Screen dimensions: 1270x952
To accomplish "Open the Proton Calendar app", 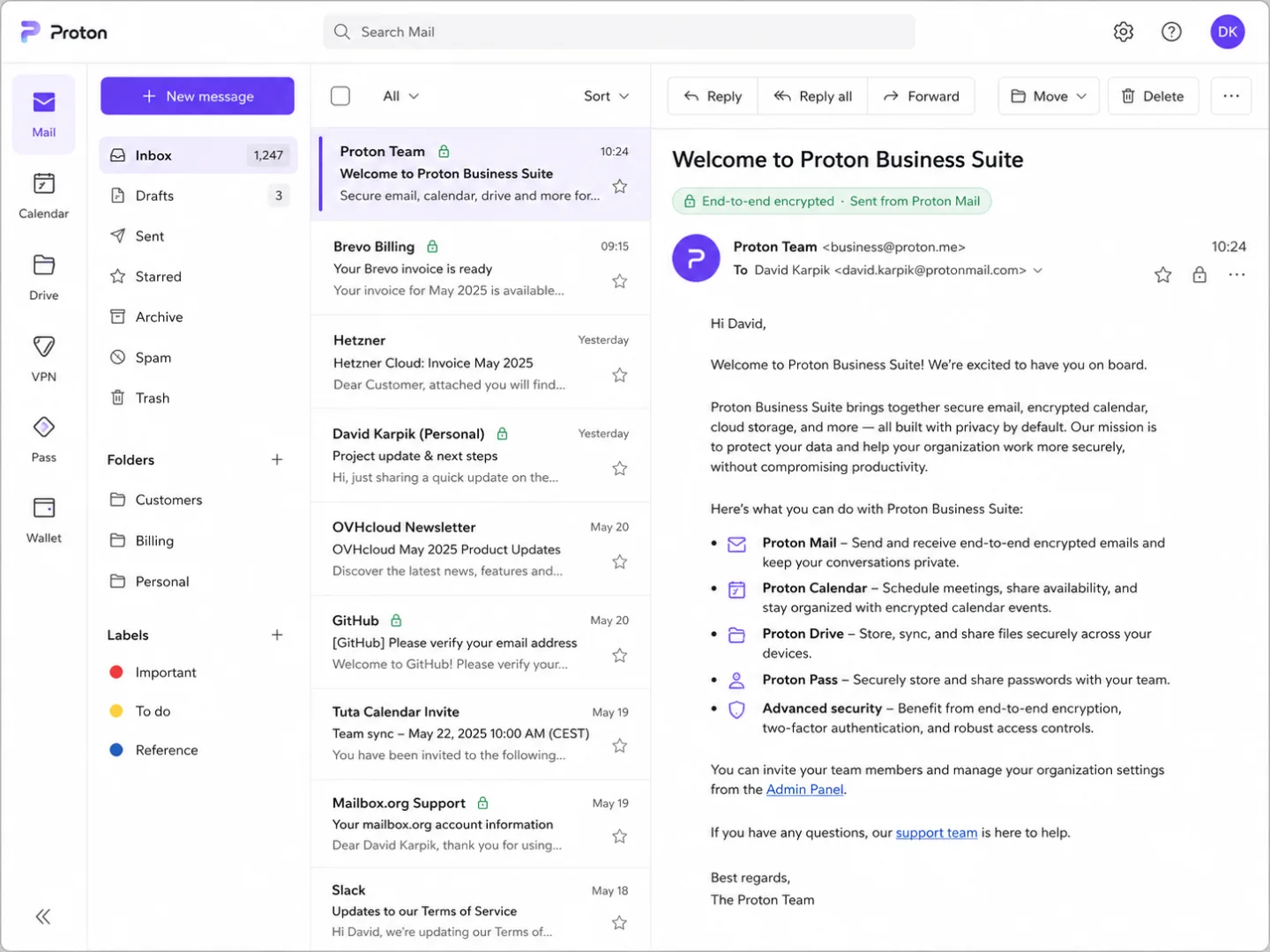I will (x=44, y=196).
